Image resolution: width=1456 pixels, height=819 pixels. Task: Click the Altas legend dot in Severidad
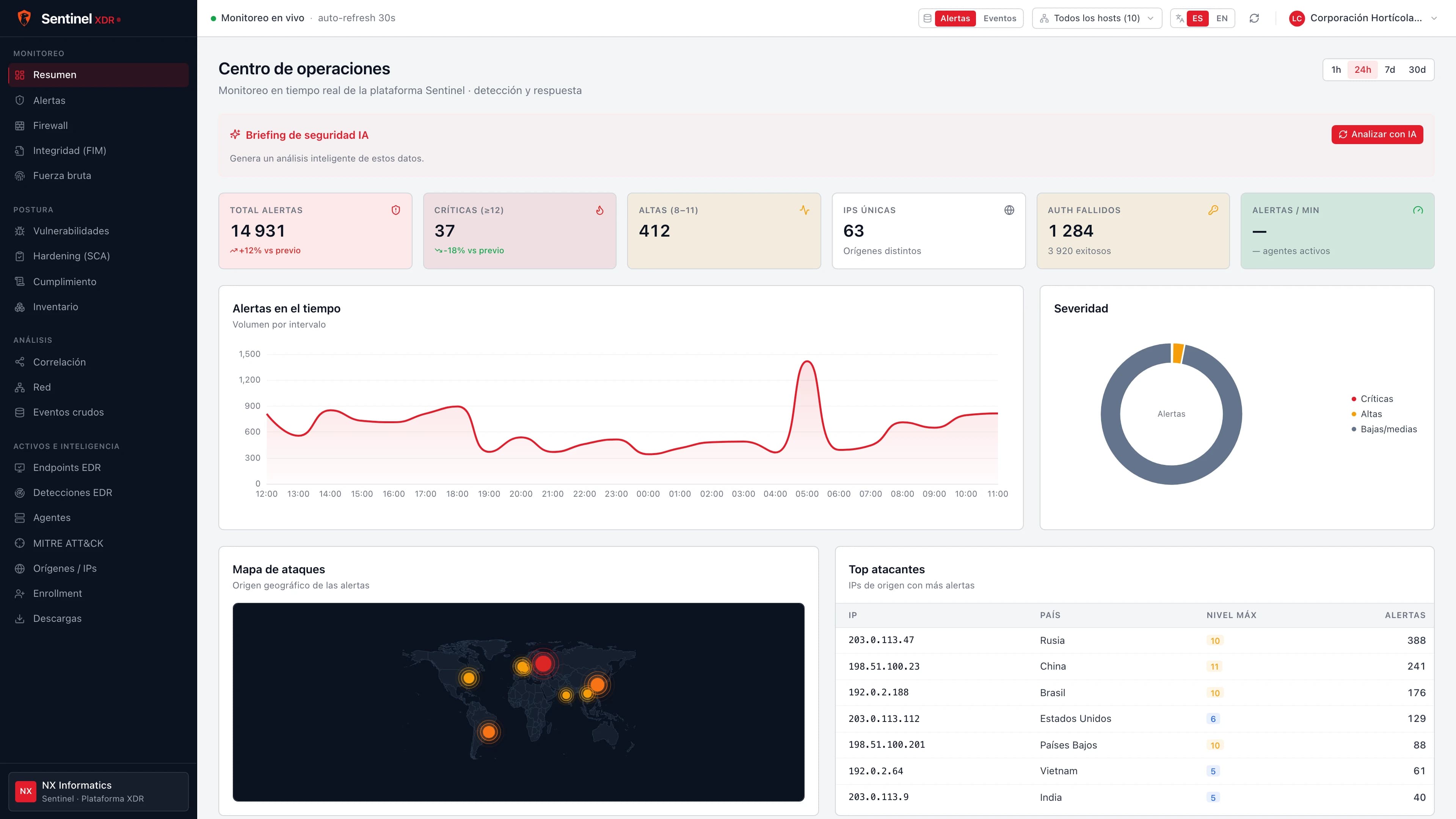1354,414
